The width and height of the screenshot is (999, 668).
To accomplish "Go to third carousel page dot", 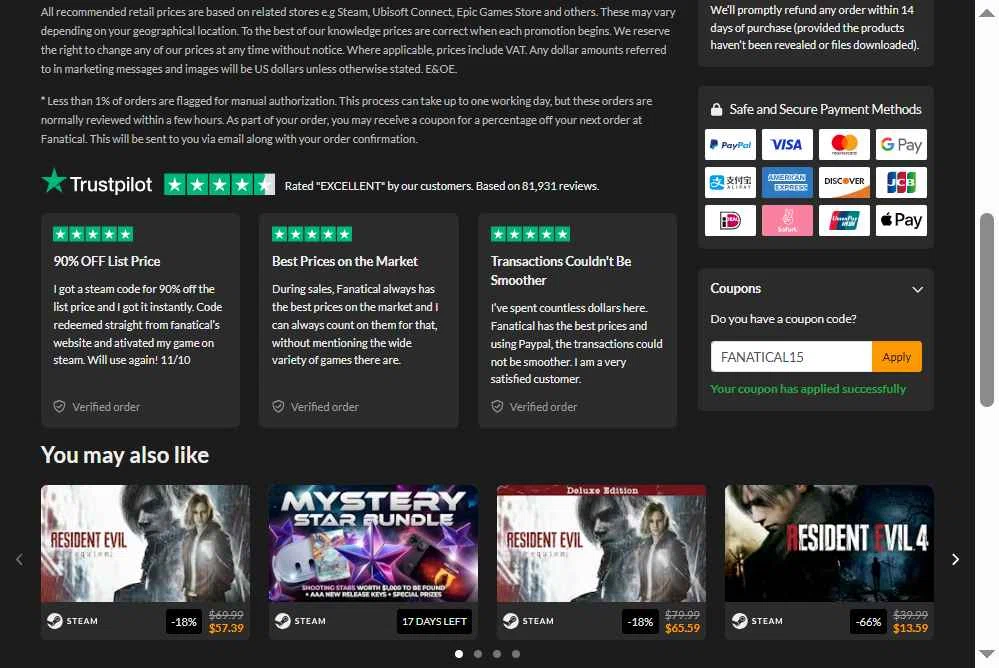I will [x=497, y=654].
